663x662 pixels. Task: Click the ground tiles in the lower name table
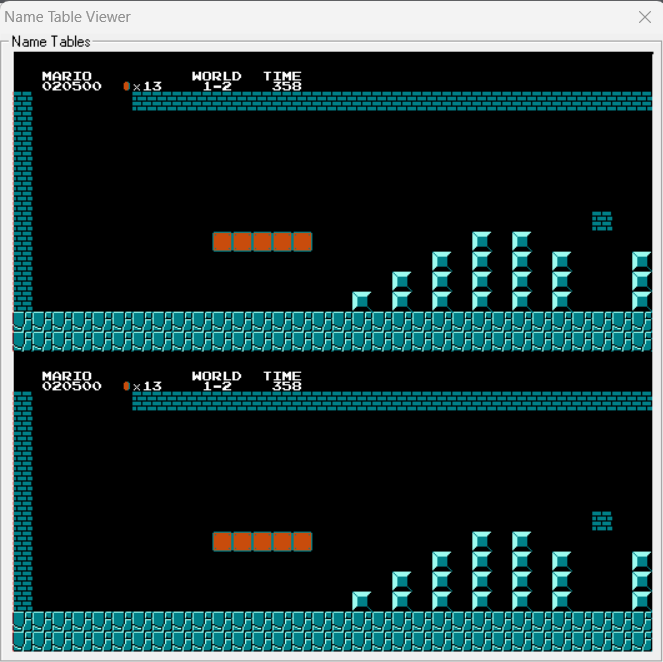point(333,631)
